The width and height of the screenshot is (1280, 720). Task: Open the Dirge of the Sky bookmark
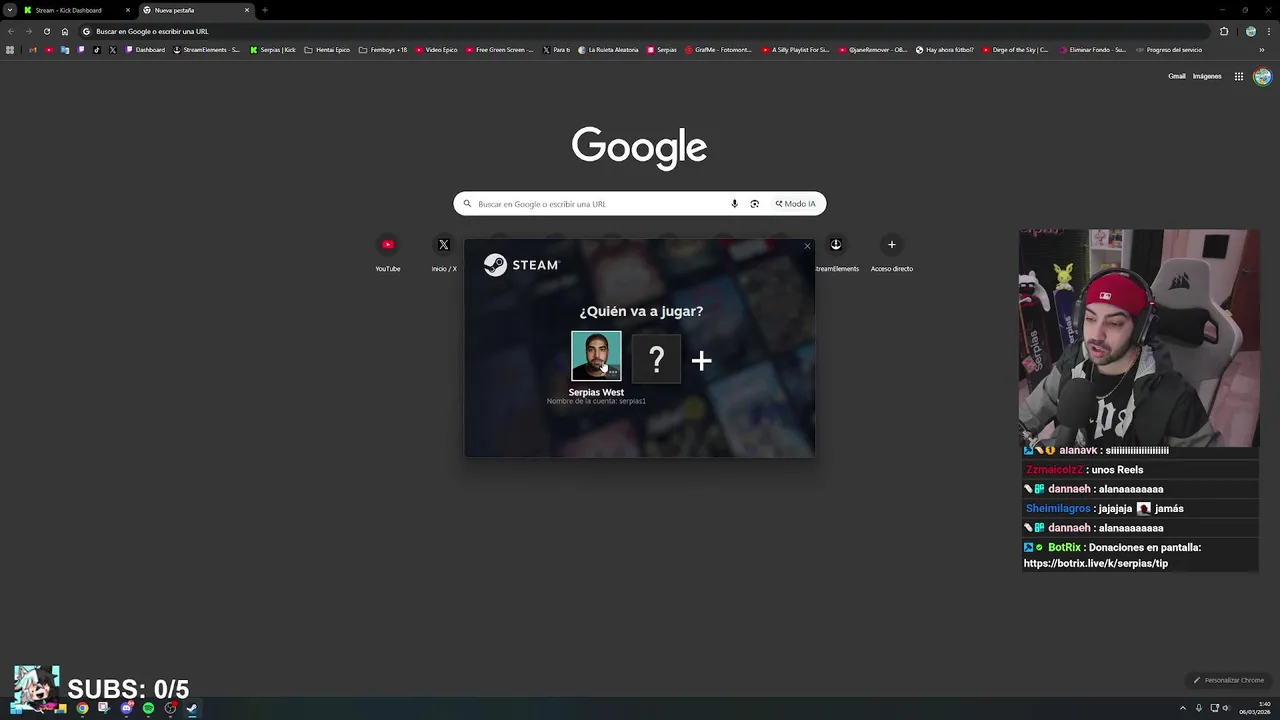point(1015,50)
